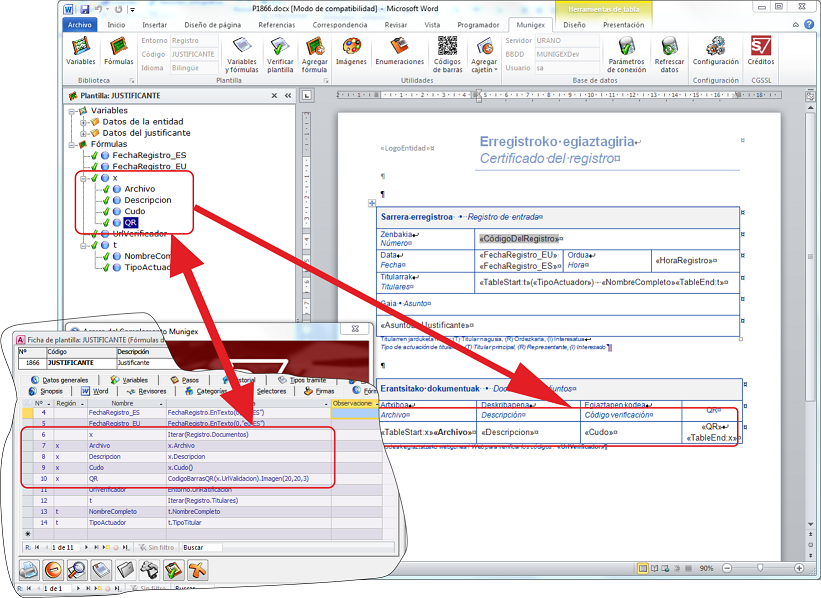Save the document from the quick access toolbar
The width and height of the screenshot is (821, 598).
[84, 9]
